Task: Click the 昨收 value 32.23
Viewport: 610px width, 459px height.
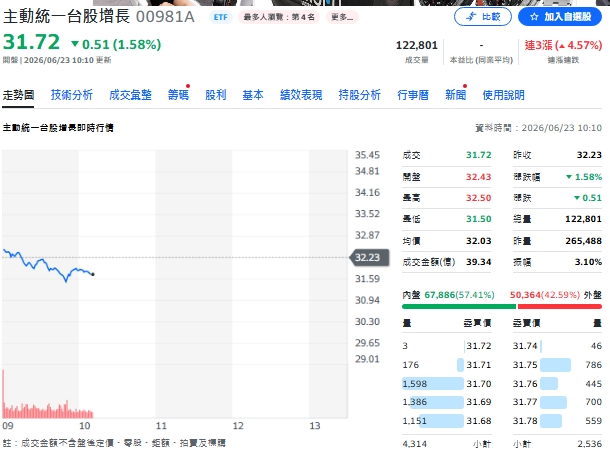Action: tap(589, 155)
